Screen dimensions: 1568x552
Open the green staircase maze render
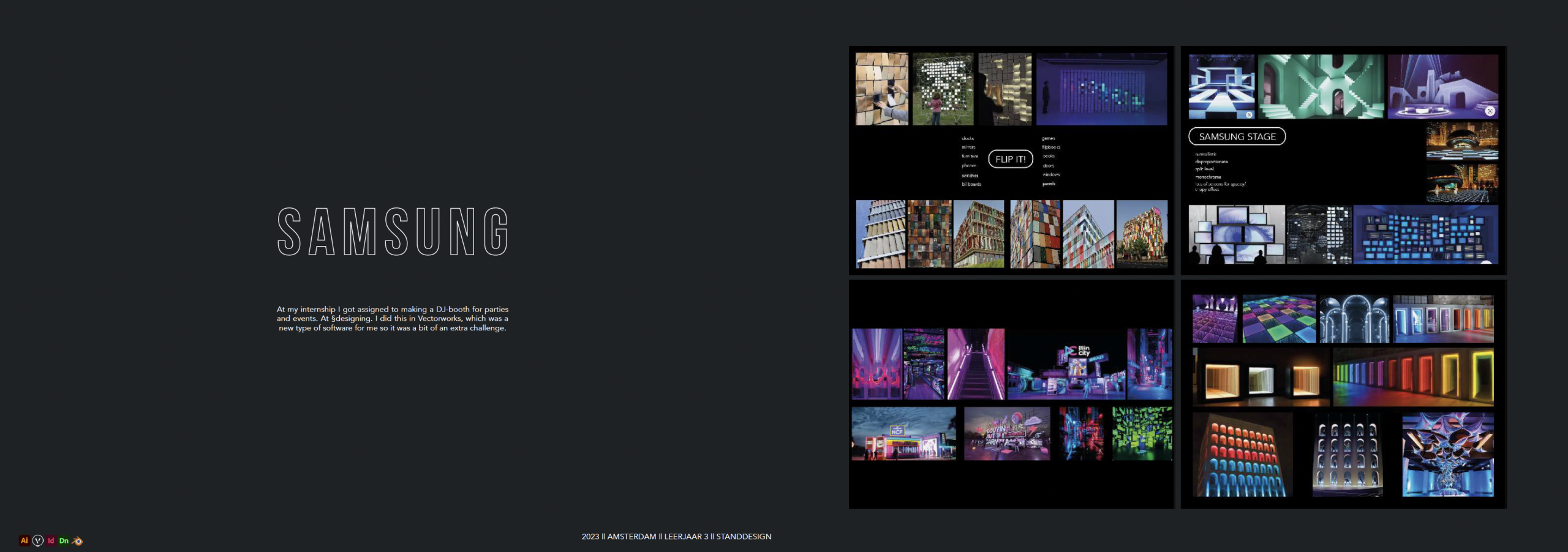point(1321,86)
